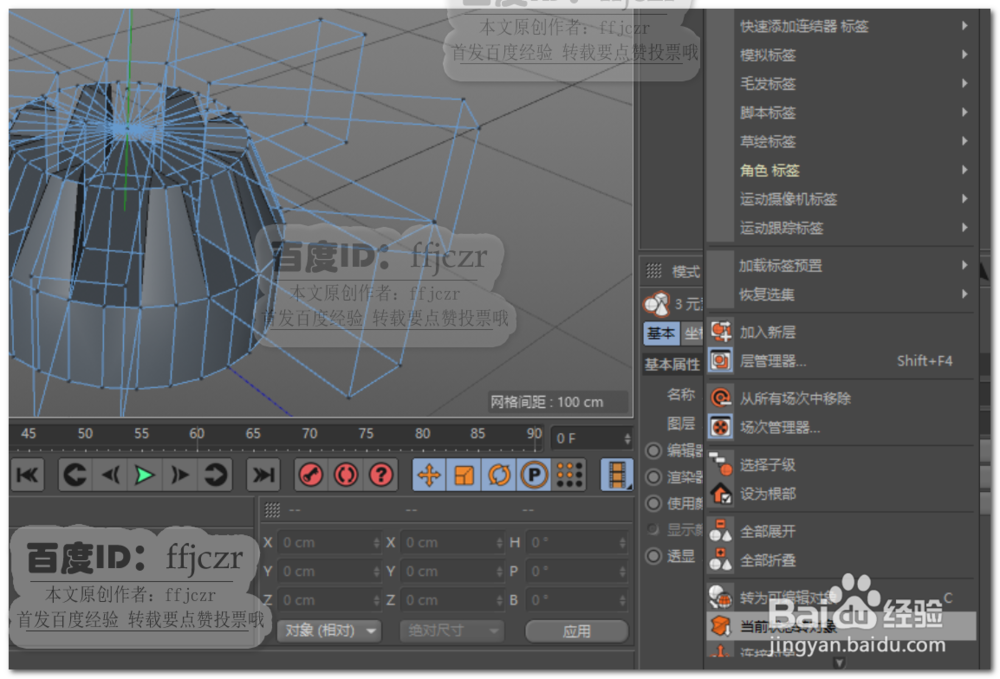Click the 0 F current frame field
Viewport: 1000px width, 679px height.
(592, 438)
